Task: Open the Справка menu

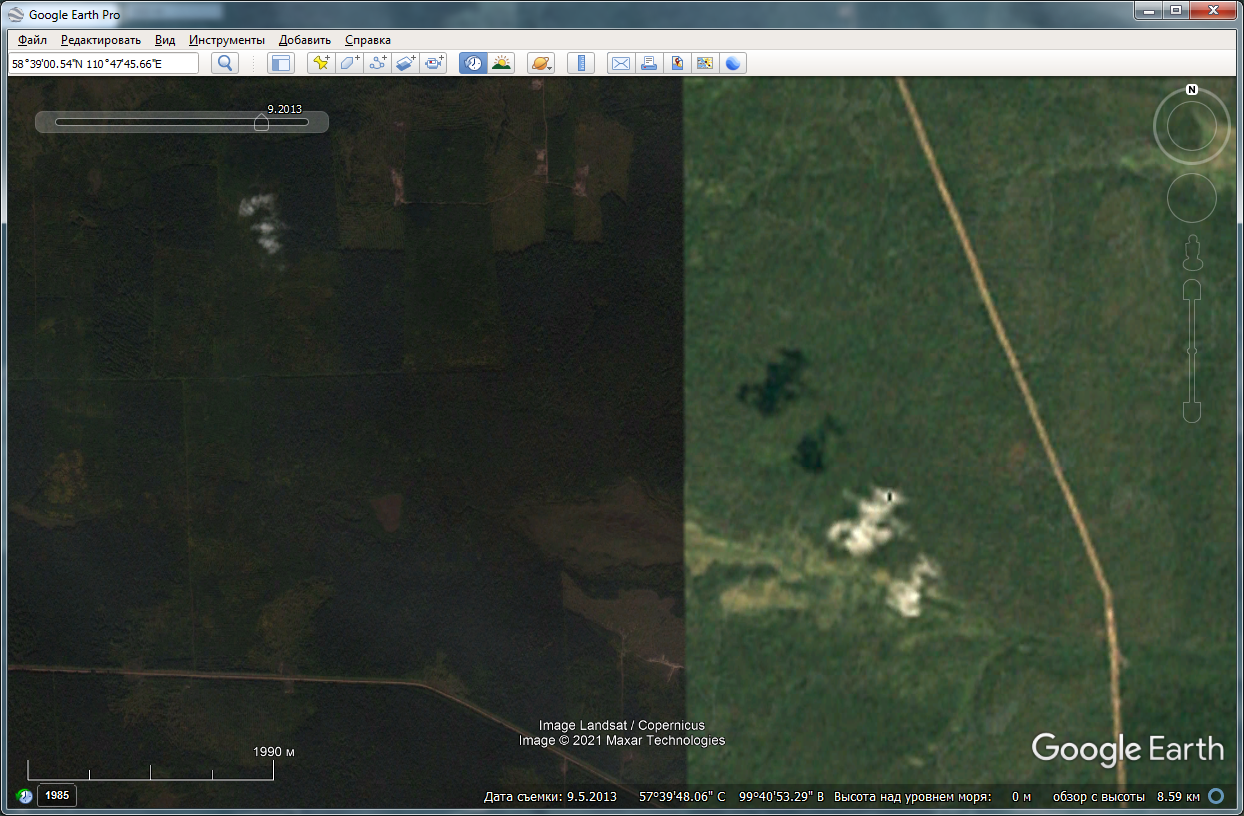Action: click(368, 40)
